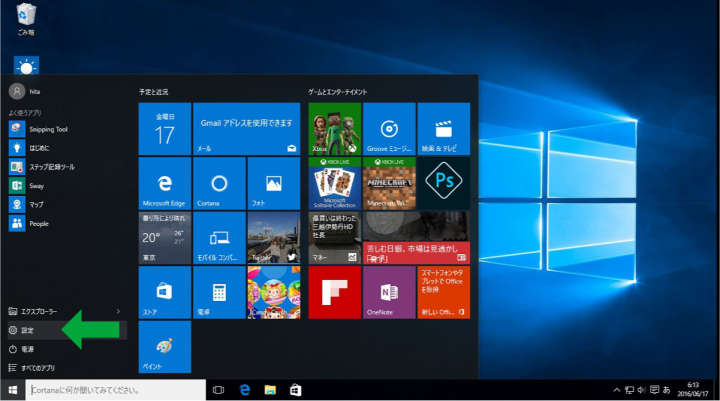Open the orange Office promotion tile
The image size is (720, 401).
tap(444, 293)
